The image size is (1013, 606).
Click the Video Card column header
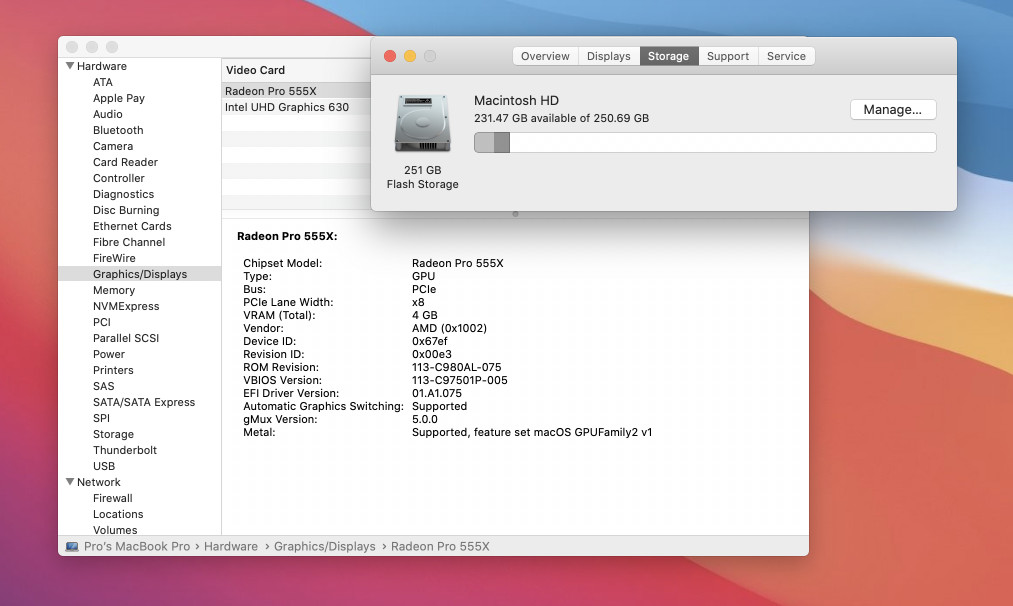297,70
